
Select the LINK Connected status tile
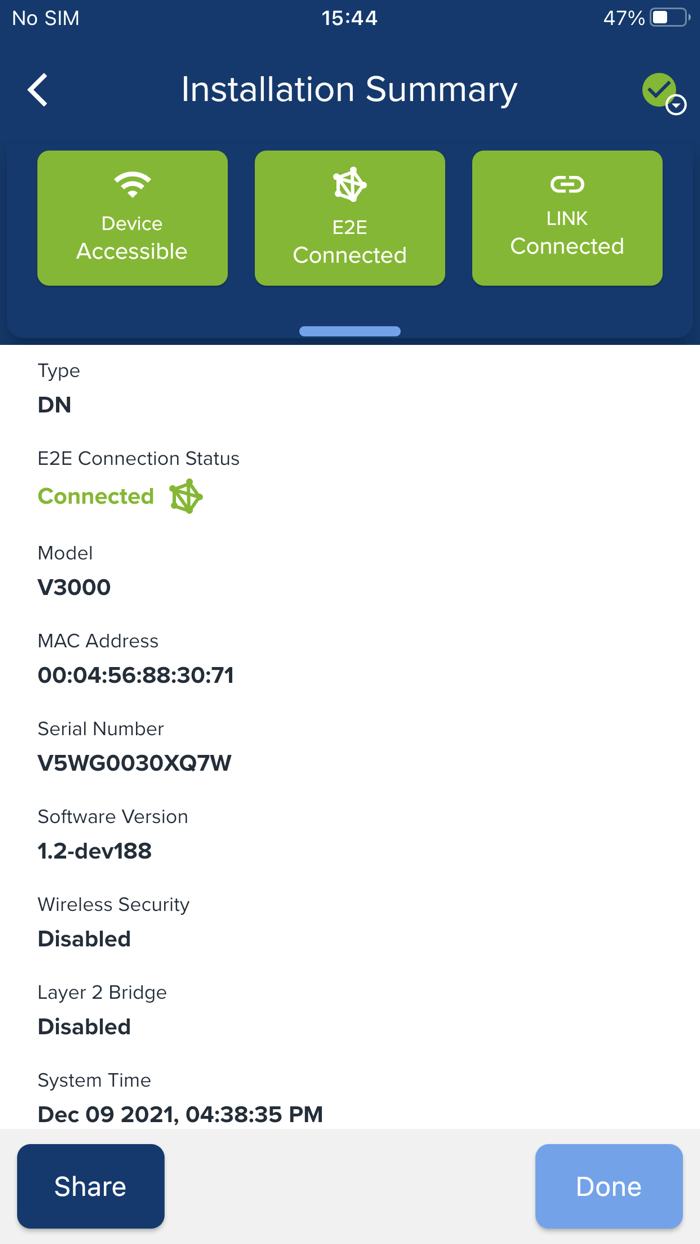(567, 219)
